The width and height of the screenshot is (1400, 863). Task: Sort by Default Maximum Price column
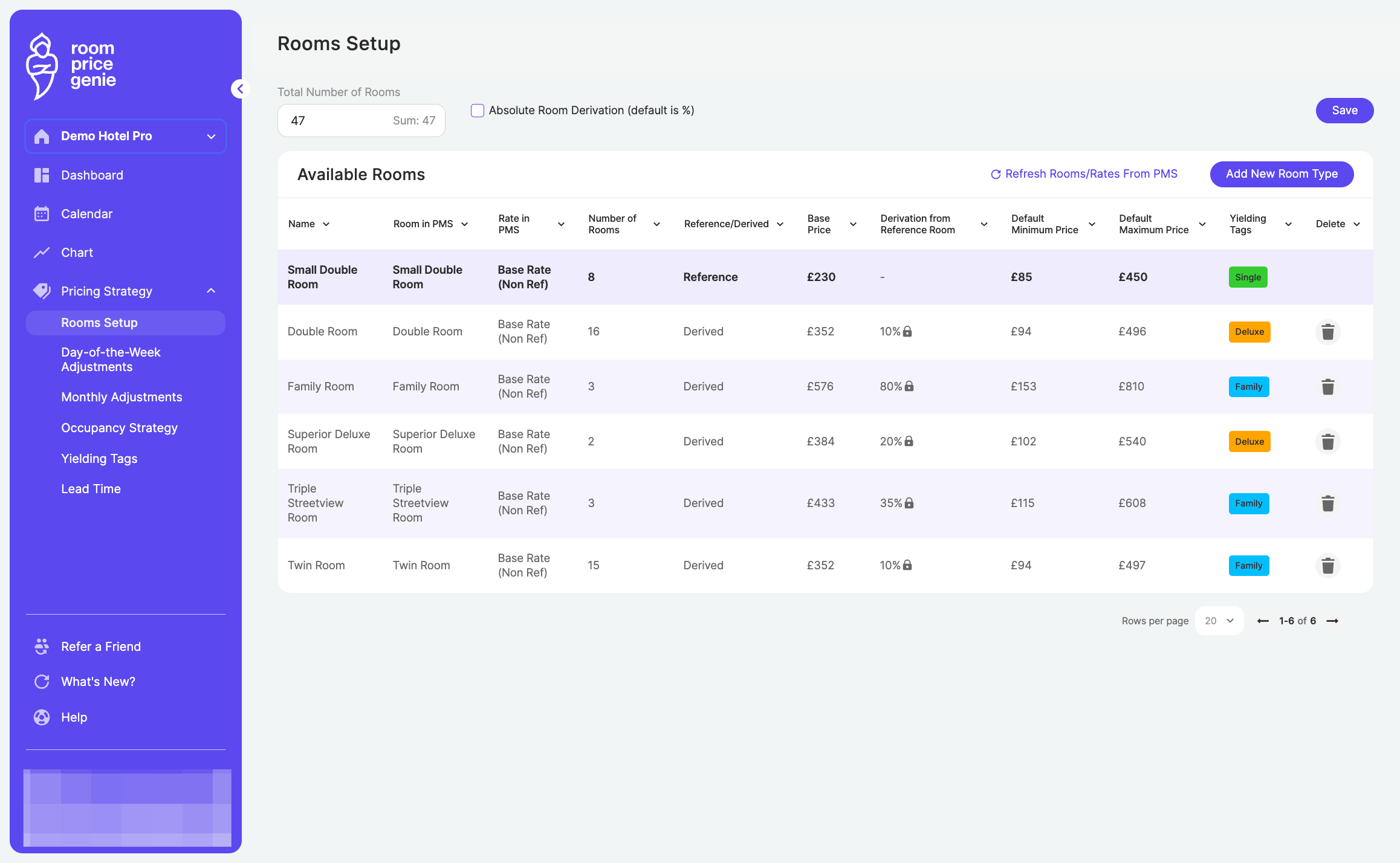[1162, 224]
